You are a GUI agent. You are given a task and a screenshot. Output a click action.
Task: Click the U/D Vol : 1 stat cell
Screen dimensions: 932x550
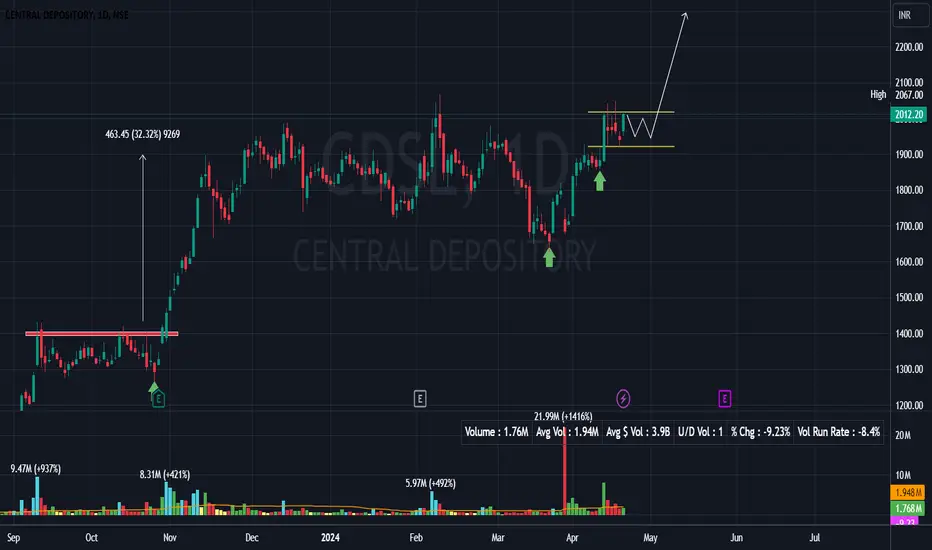[700, 432]
